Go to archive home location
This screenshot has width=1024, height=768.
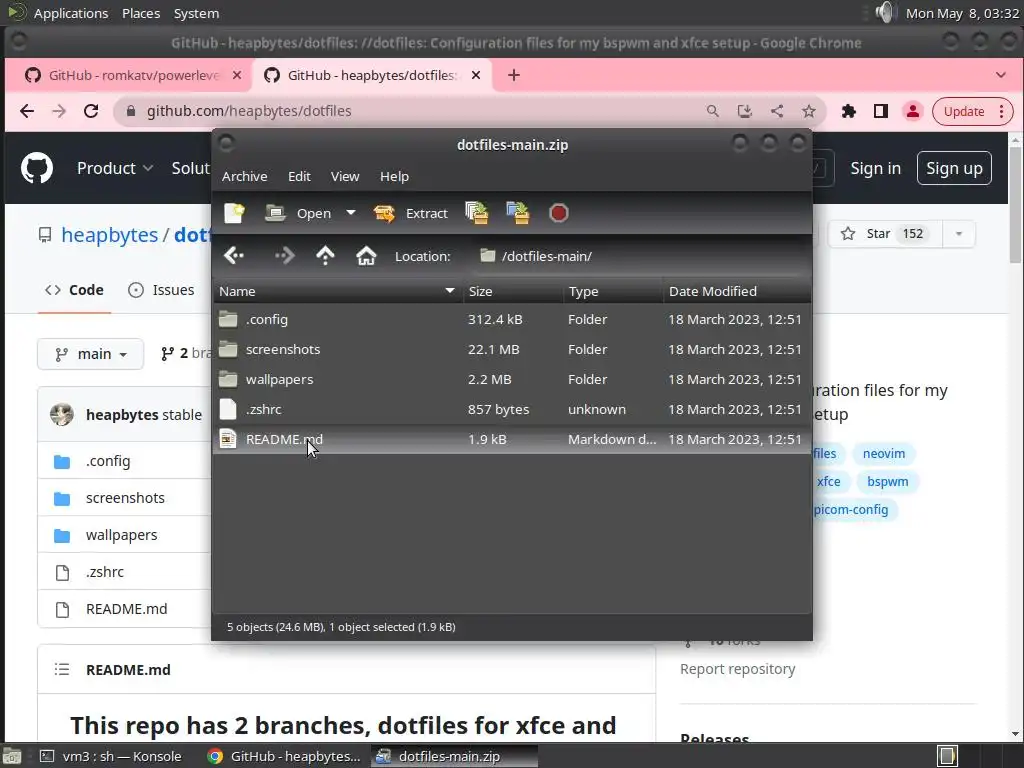[366, 255]
